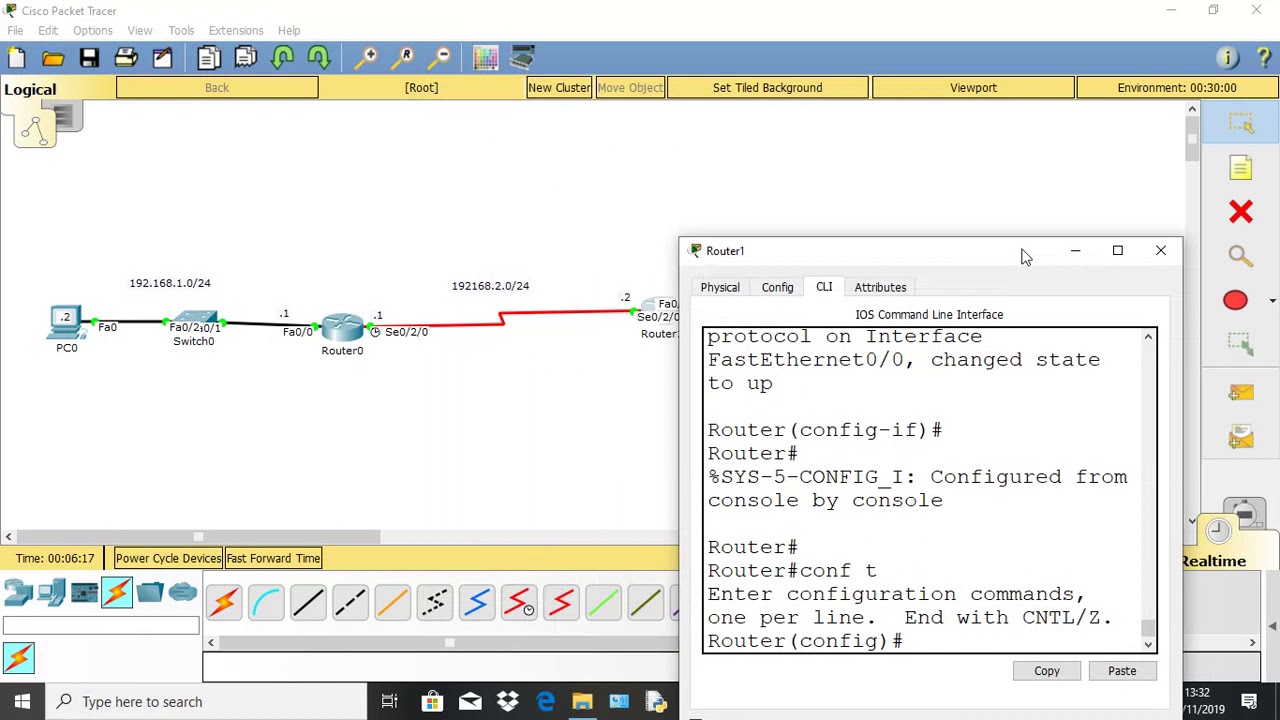This screenshot has height=720, width=1280.
Task: Choose the zigzag dashed phone cable
Action: click(x=434, y=602)
